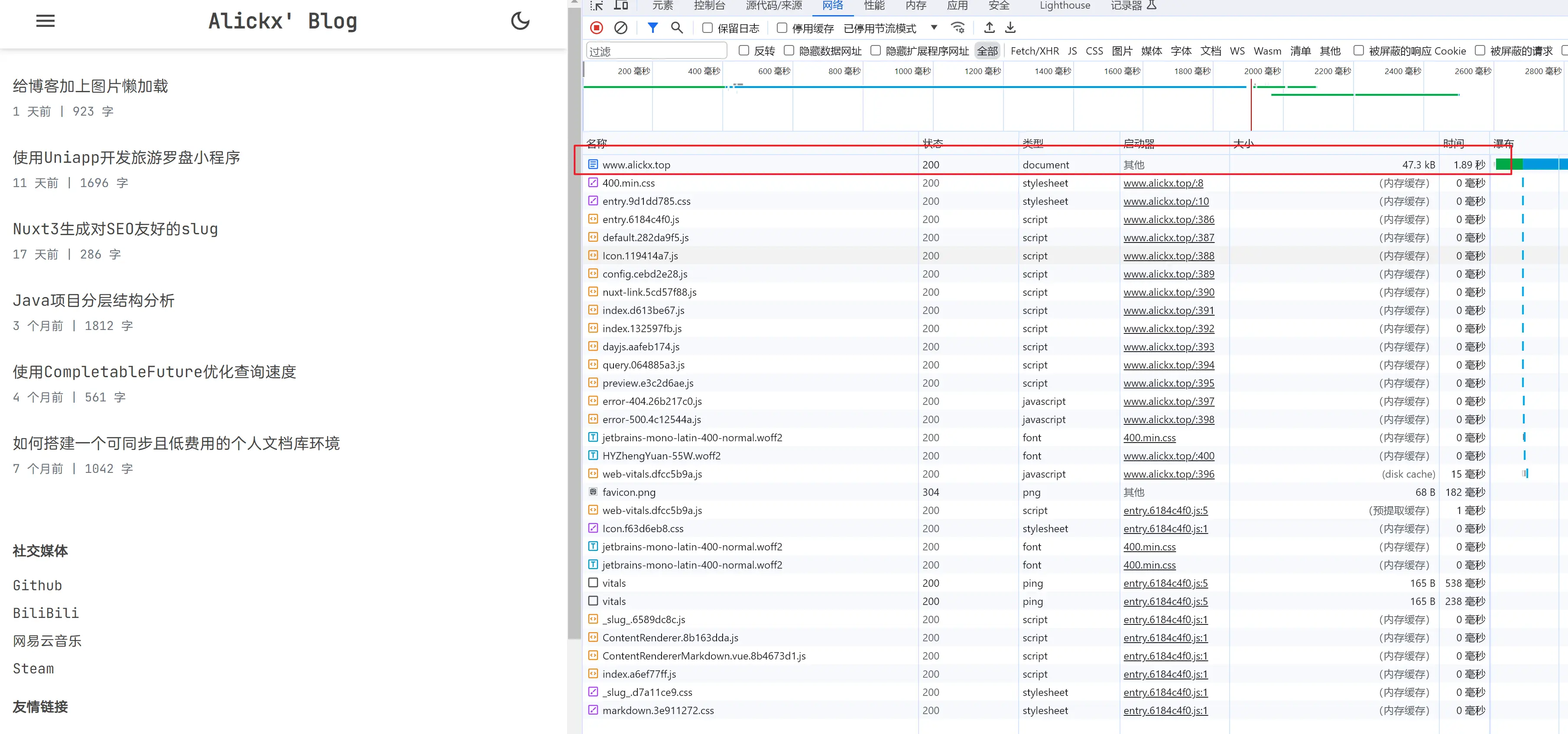1568x734 pixels.
Task: Open post 给博客加上图片懒加载
Action: click(90, 86)
